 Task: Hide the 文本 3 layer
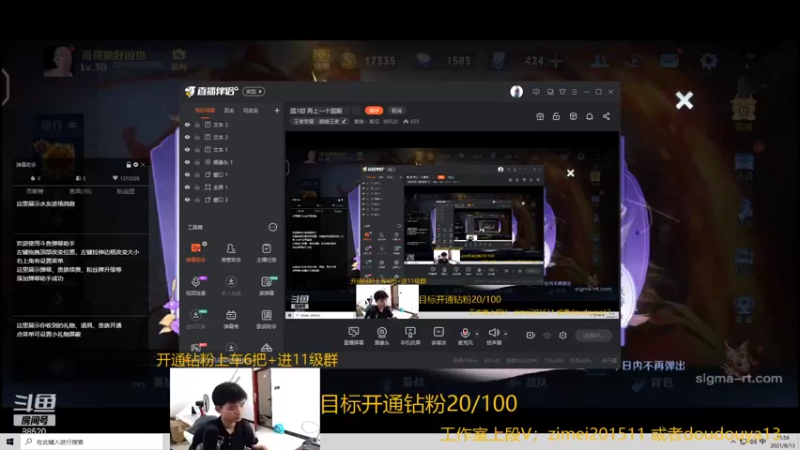click(187, 124)
